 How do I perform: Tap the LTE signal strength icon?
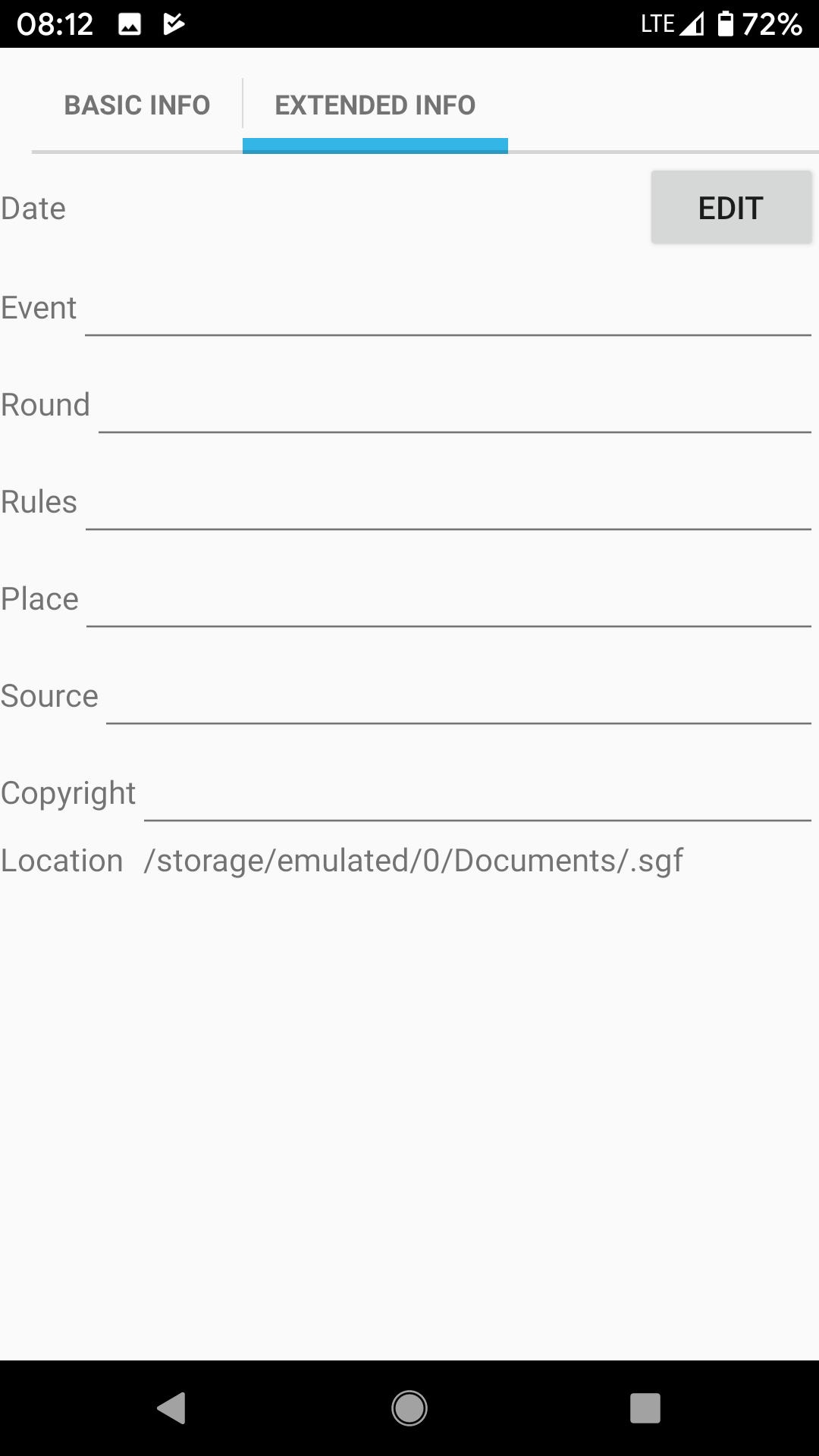point(691,25)
